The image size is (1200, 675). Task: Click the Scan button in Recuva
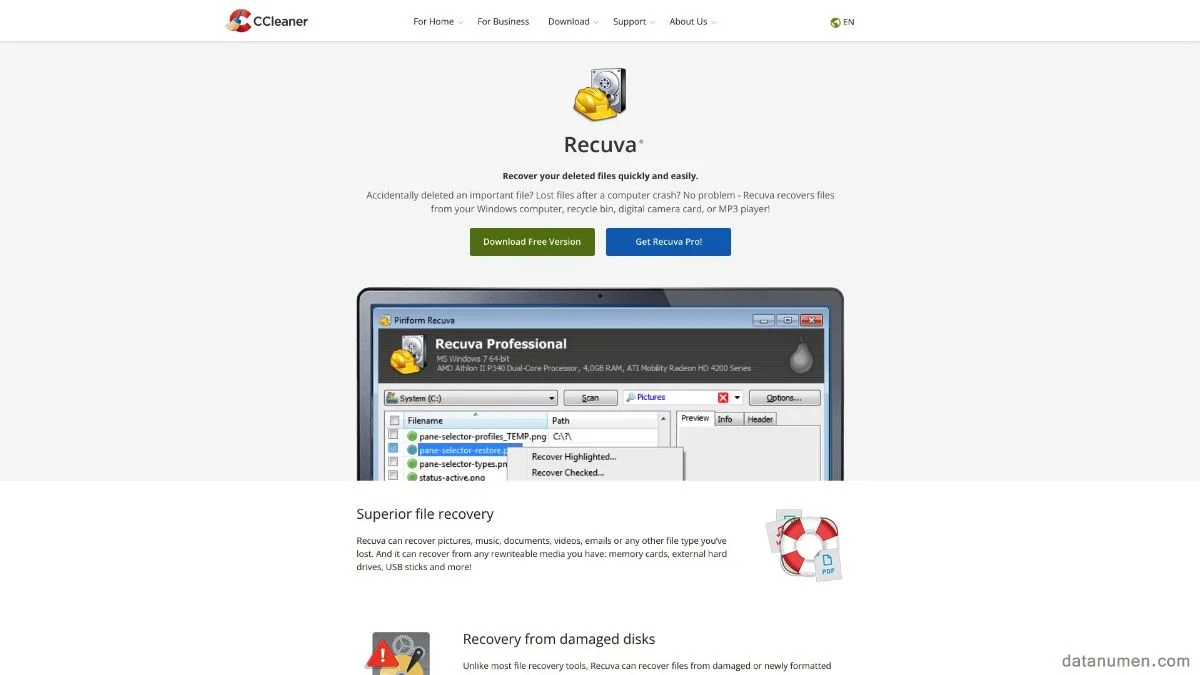point(590,398)
